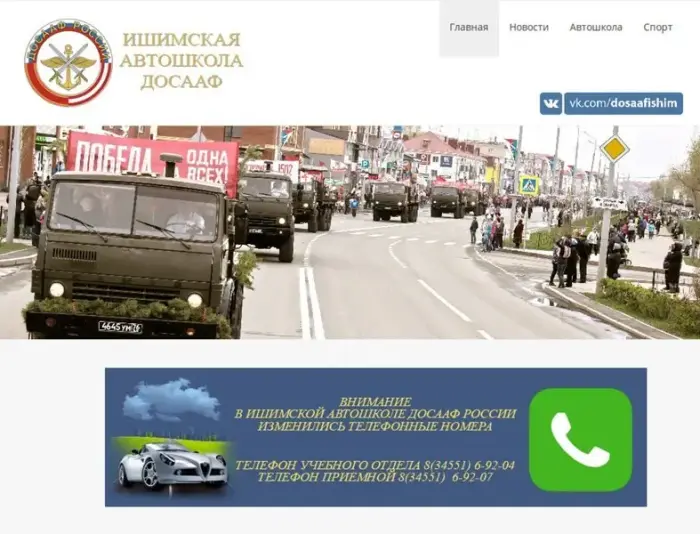
Task: Click the ВНИМАНИЕ heading in the banner
Action: tap(375, 401)
